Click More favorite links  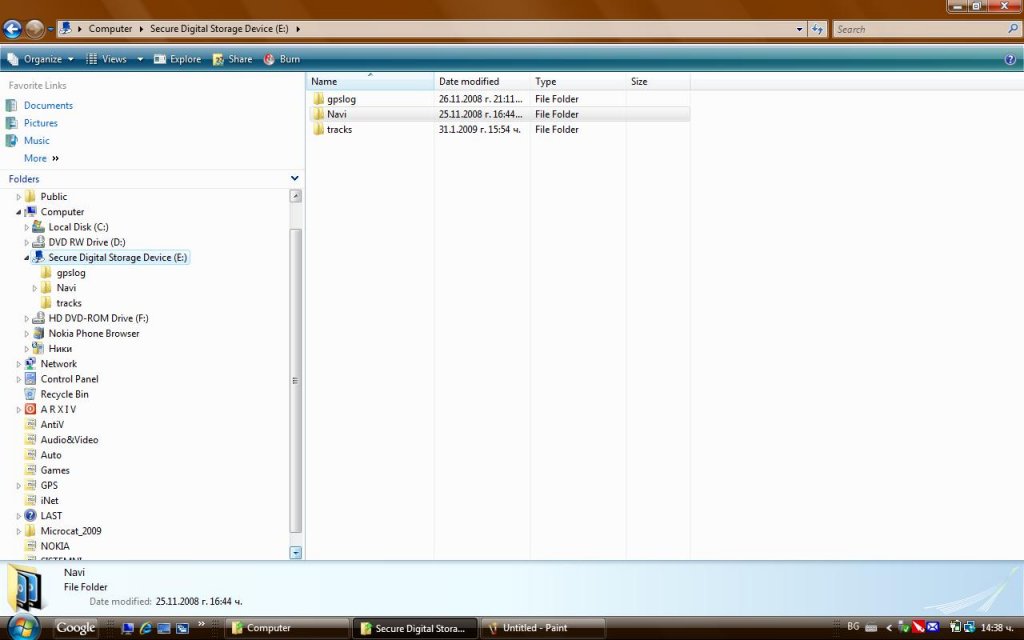[x=41, y=158]
